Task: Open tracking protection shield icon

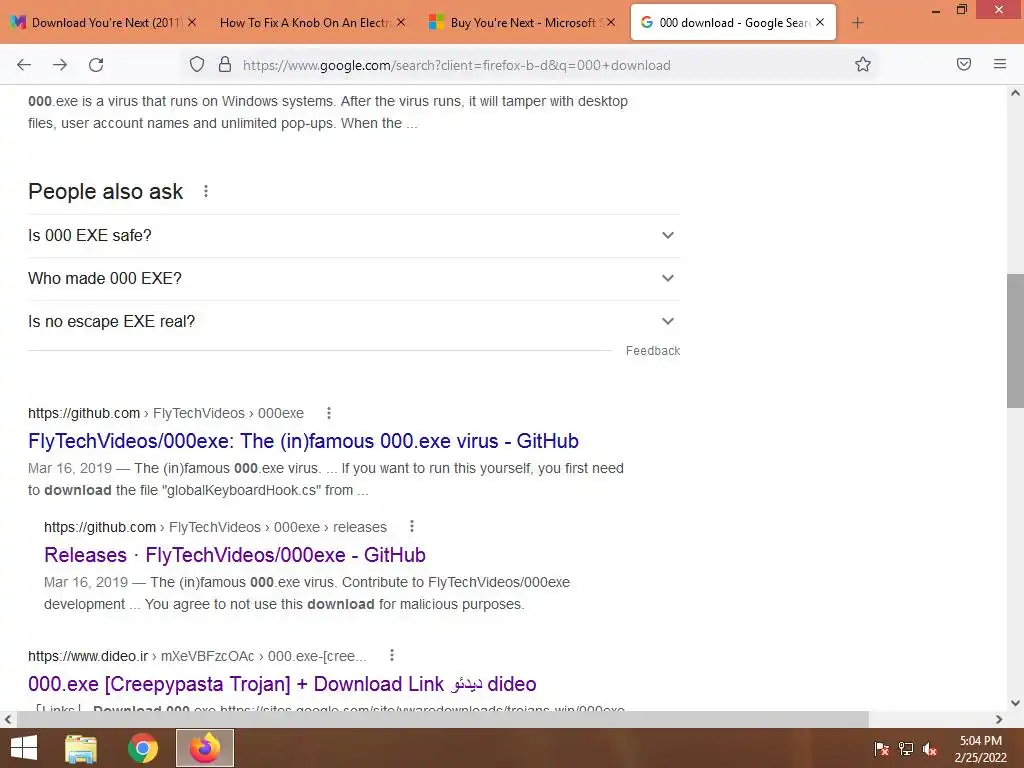Action: (x=197, y=64)
